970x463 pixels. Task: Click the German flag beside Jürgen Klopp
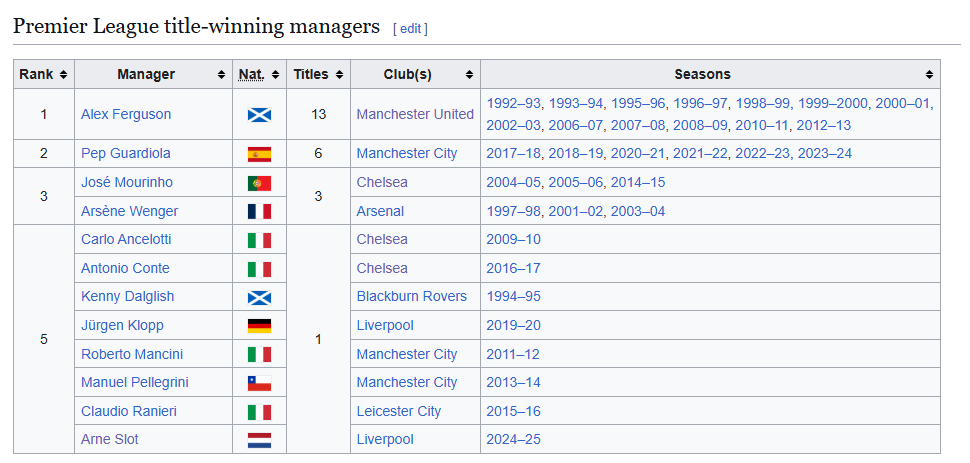click(x=259, y=326)
